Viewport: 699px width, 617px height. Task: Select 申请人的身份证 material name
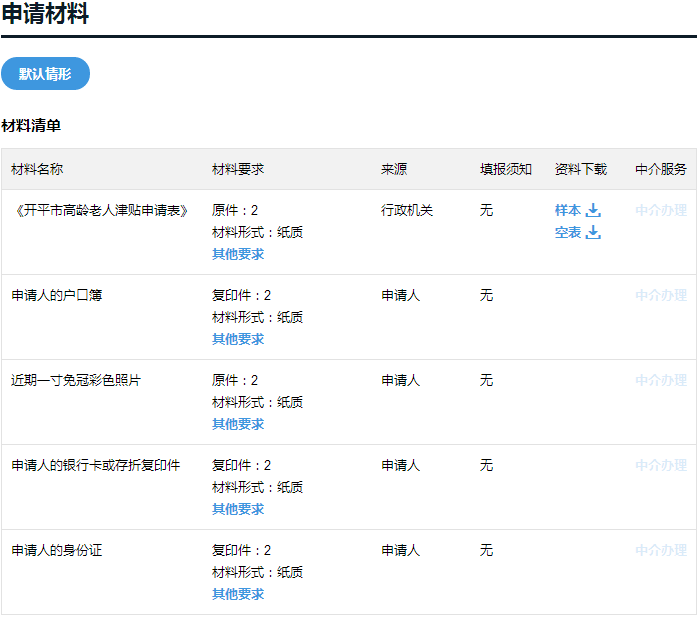(x=57, y=550)
